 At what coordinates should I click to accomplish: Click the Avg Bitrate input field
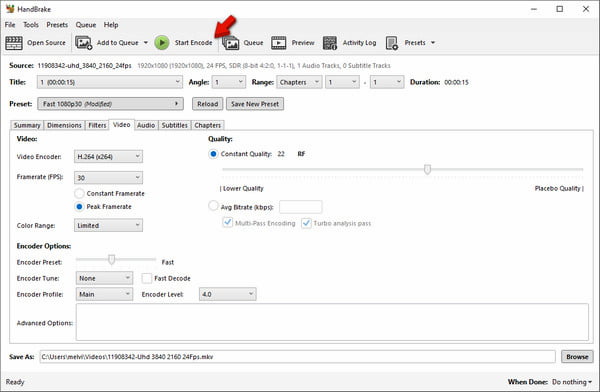click(x=301, y=207)
